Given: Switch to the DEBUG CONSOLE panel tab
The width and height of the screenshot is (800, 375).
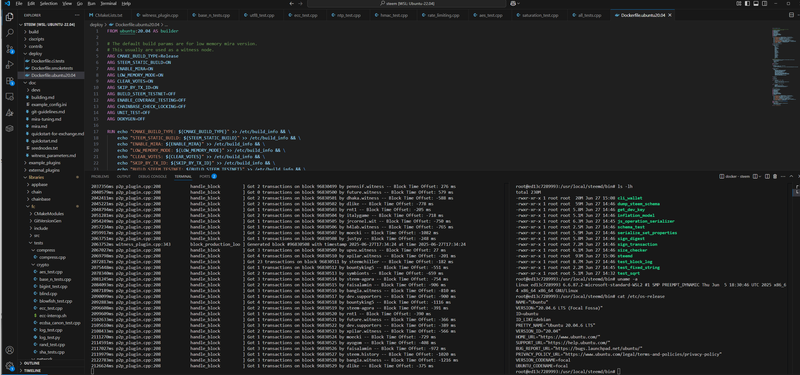Looking at the screenshot, I should tap(153, 176).
